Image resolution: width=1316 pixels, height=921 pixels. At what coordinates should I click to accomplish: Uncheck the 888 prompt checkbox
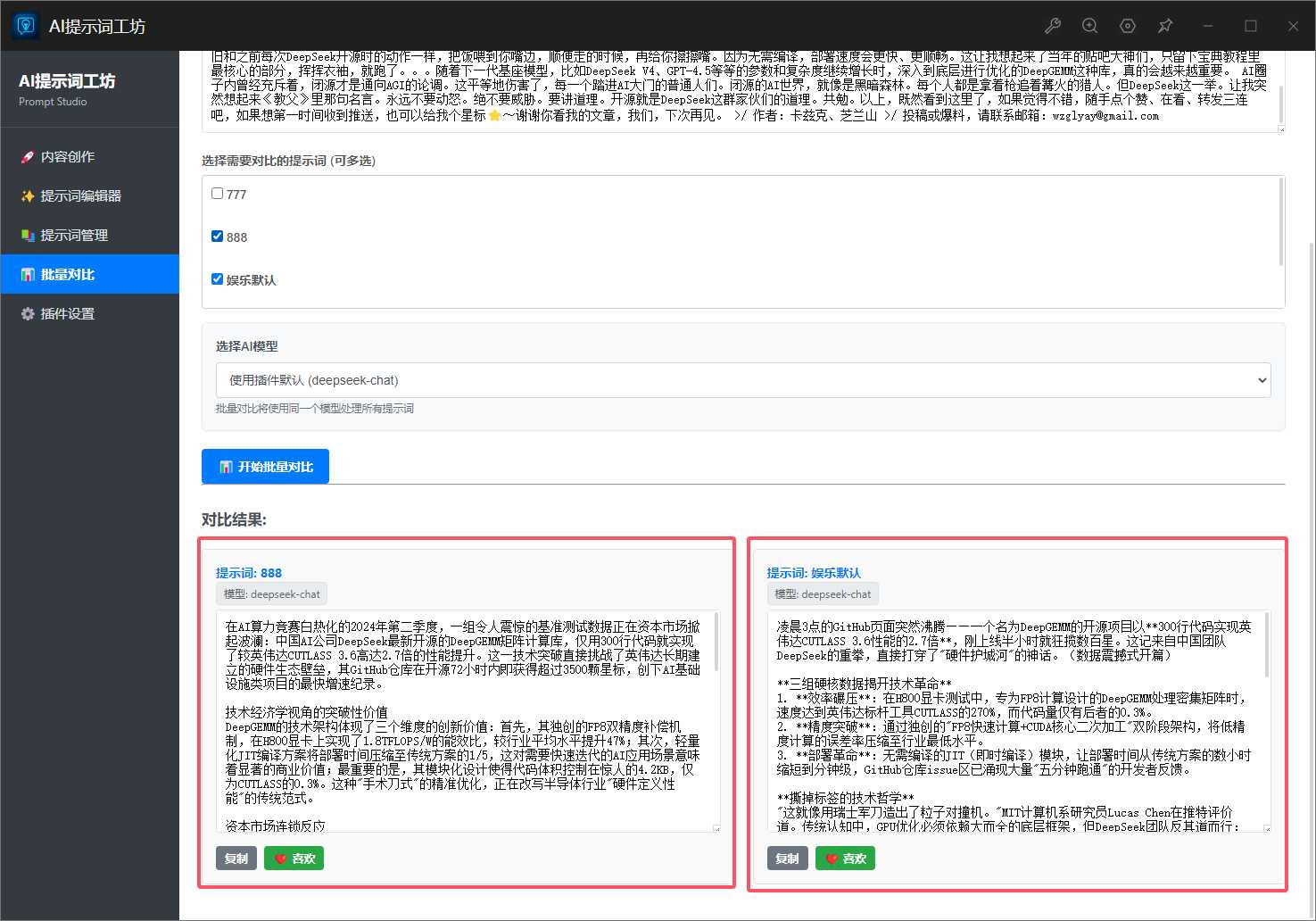coord(217,236)
